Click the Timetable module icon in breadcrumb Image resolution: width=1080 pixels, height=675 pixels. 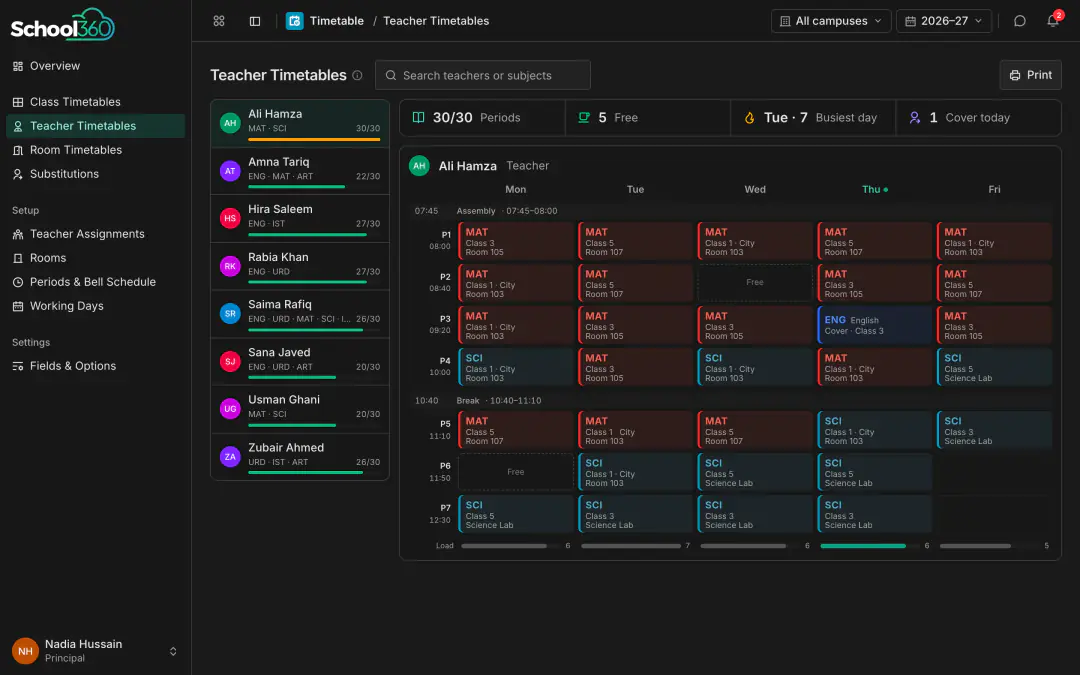(295, 21)
